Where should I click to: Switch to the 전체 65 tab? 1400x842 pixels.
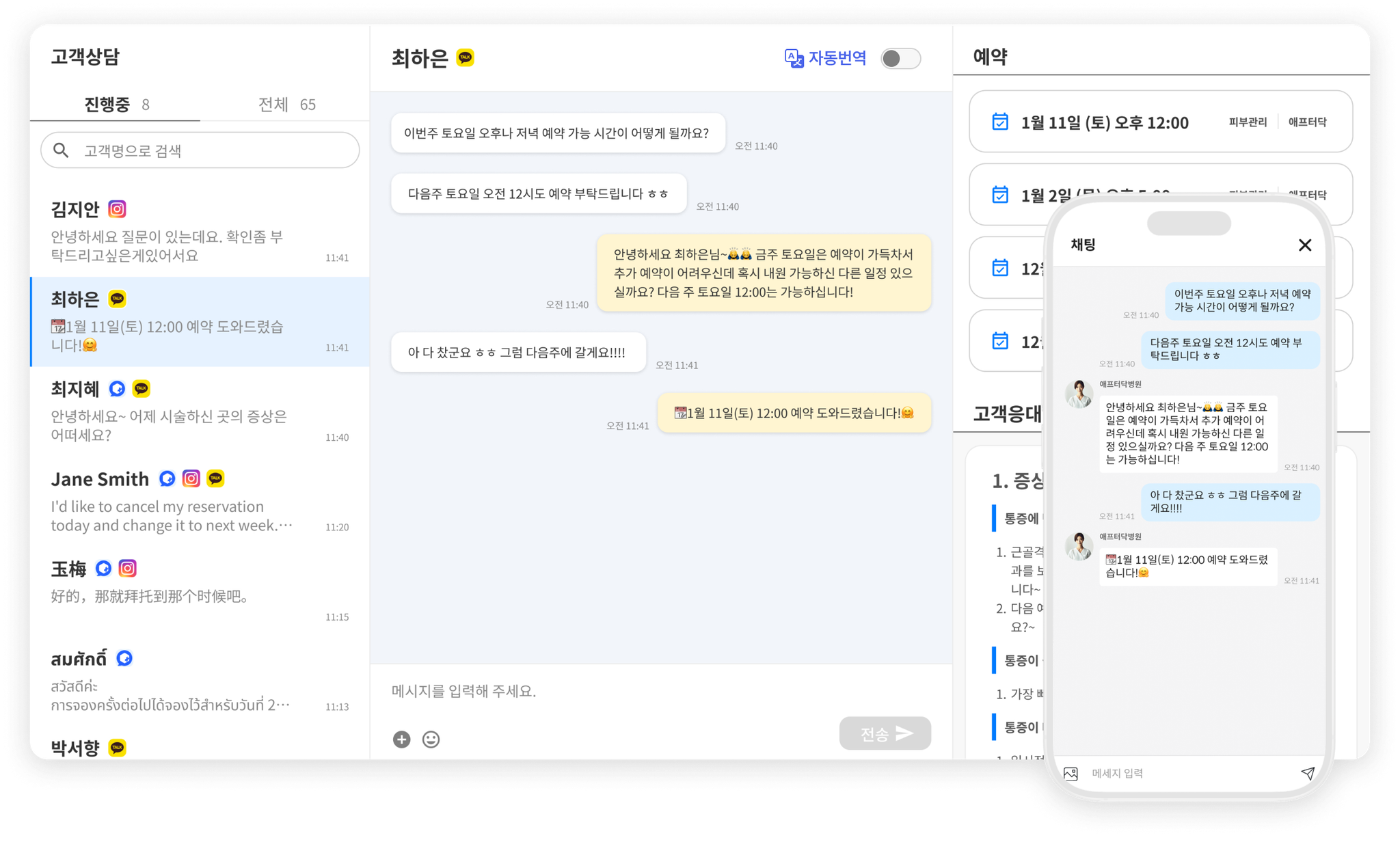pyautogui.click(x=286, y=105)
